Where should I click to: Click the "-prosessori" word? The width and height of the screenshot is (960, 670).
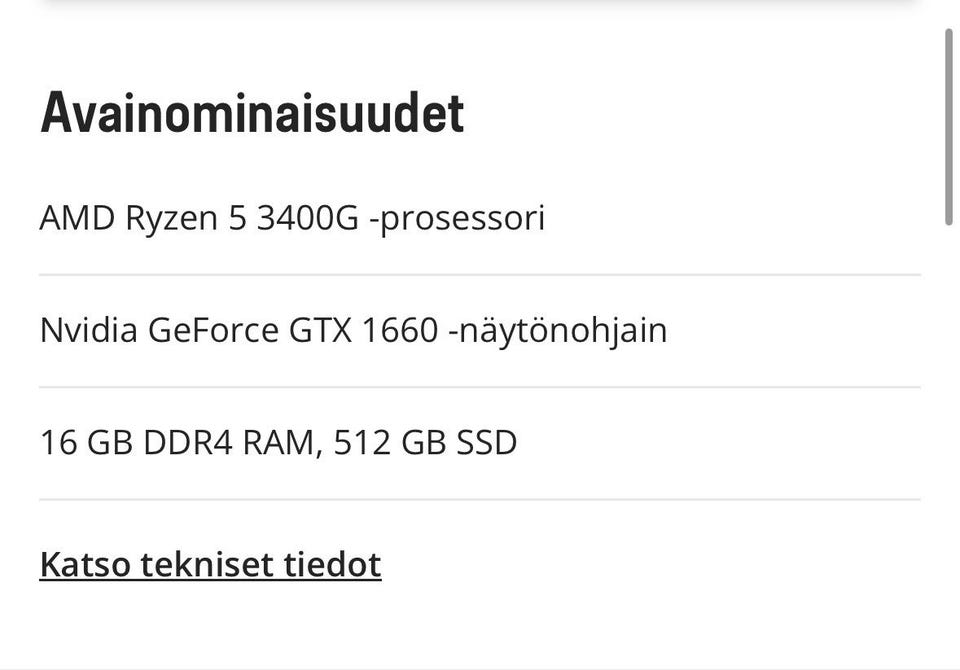457,218
